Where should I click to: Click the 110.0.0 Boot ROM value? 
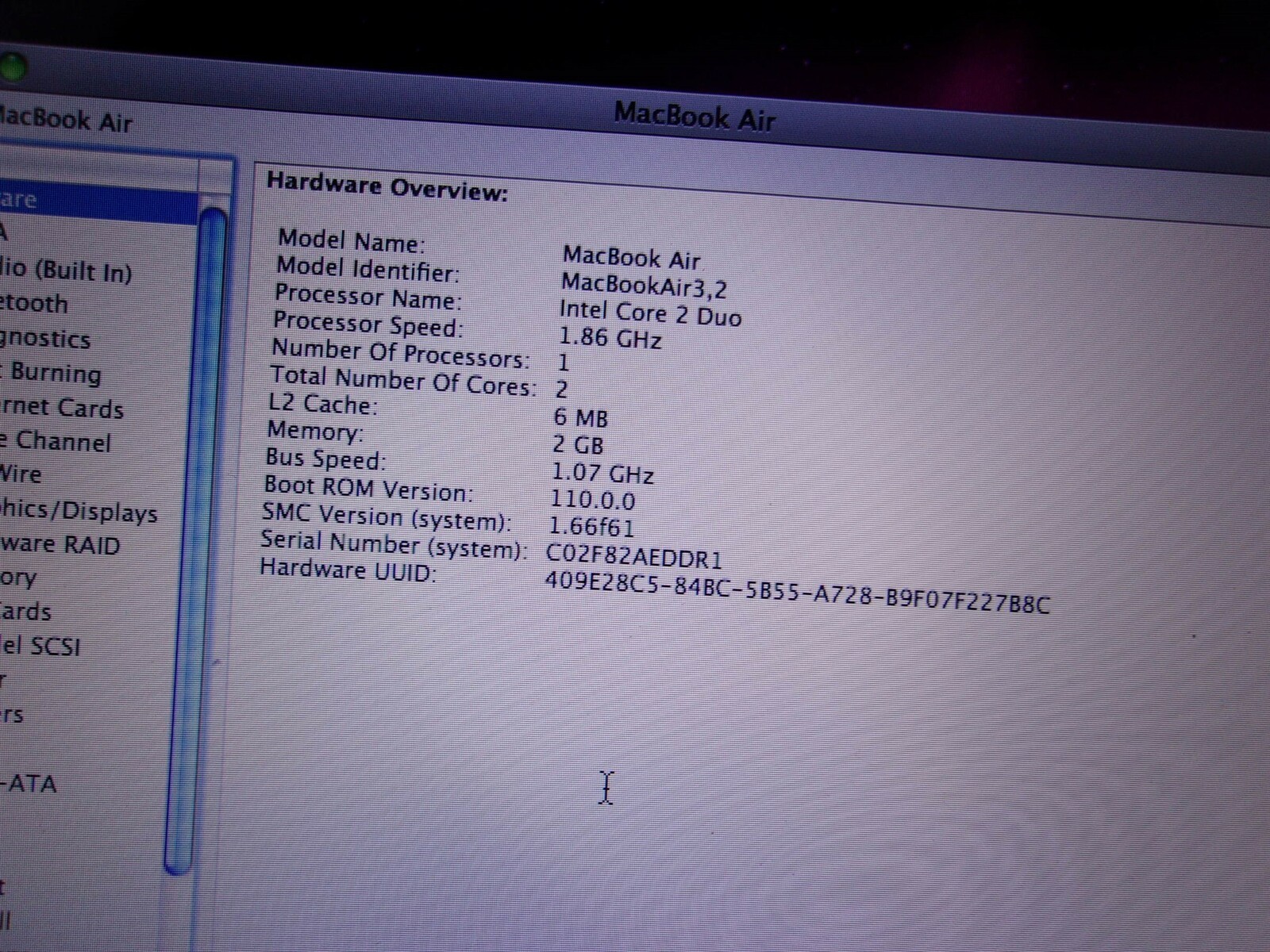pos(592,500)
